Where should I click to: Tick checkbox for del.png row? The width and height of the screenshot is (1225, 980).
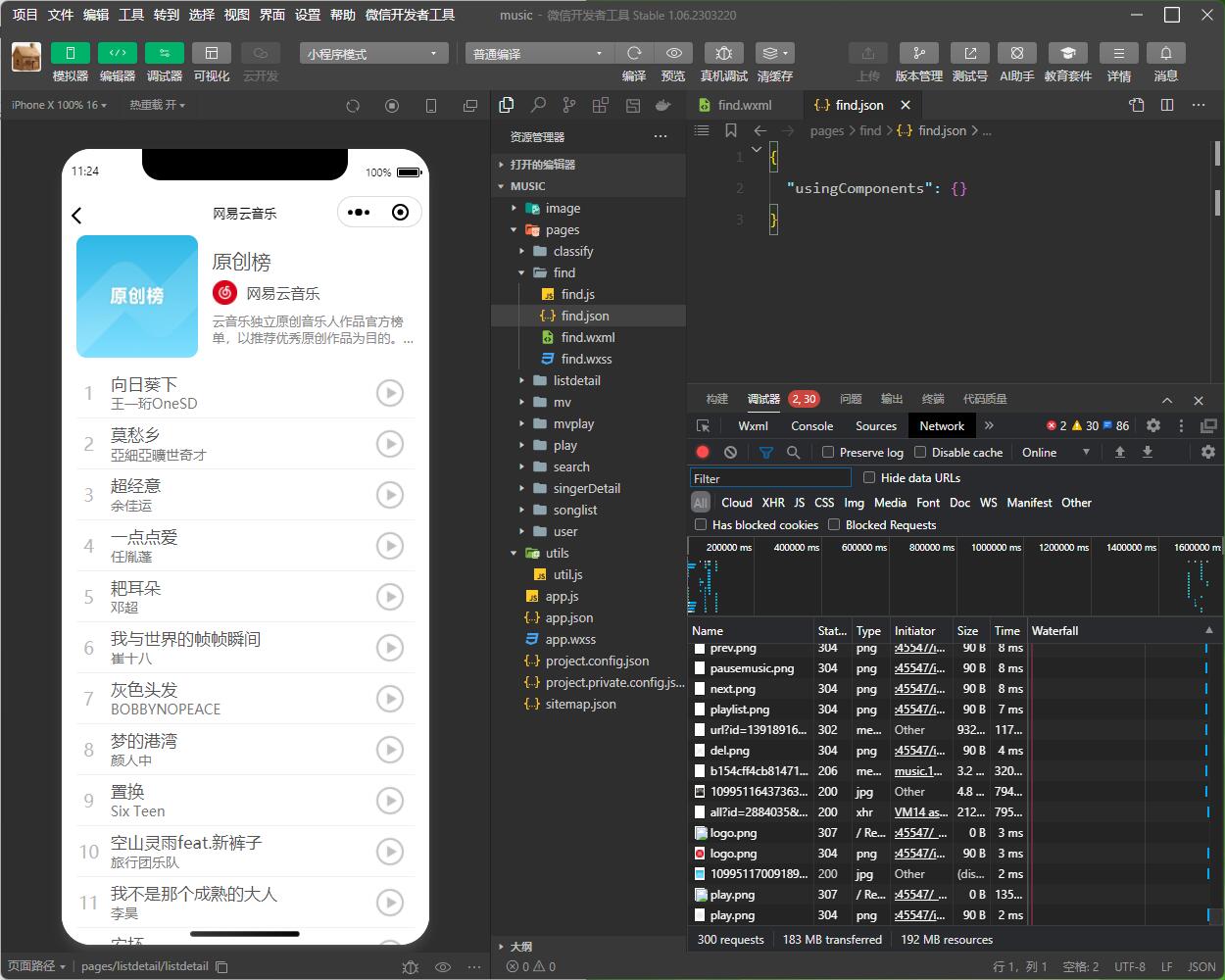tap(700, 751)
